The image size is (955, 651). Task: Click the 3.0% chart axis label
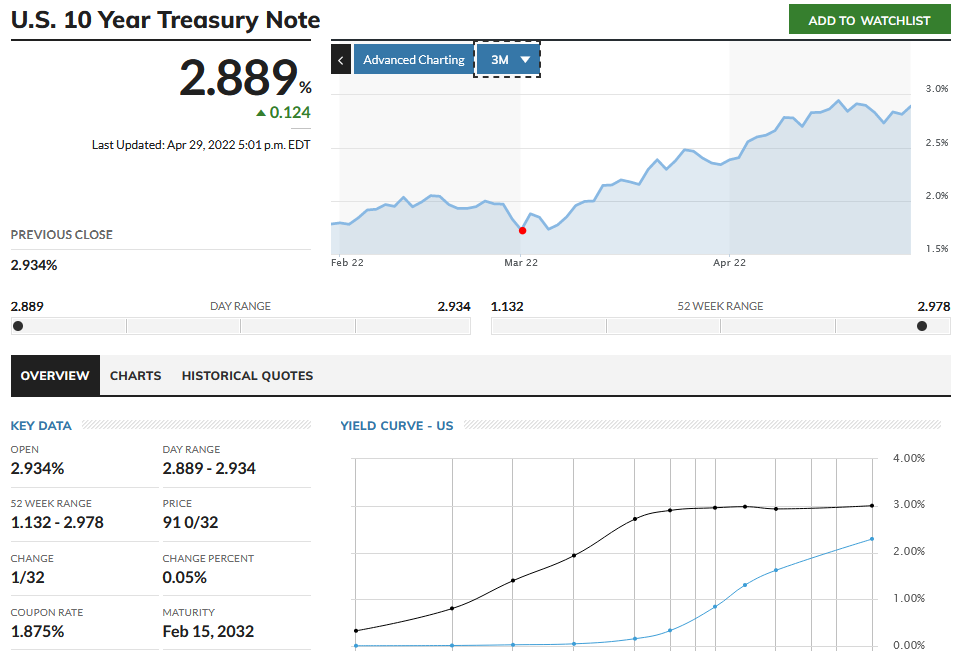937,89
